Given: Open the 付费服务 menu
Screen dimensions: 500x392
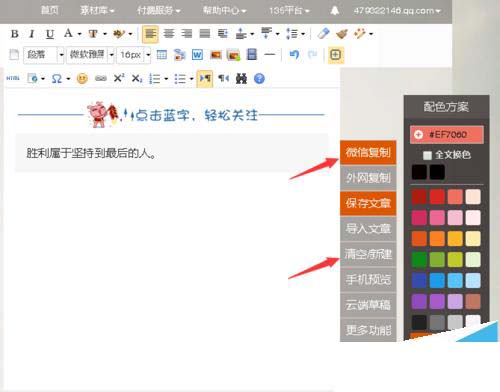Looking at the screenshot, I should tap(158, 11).
